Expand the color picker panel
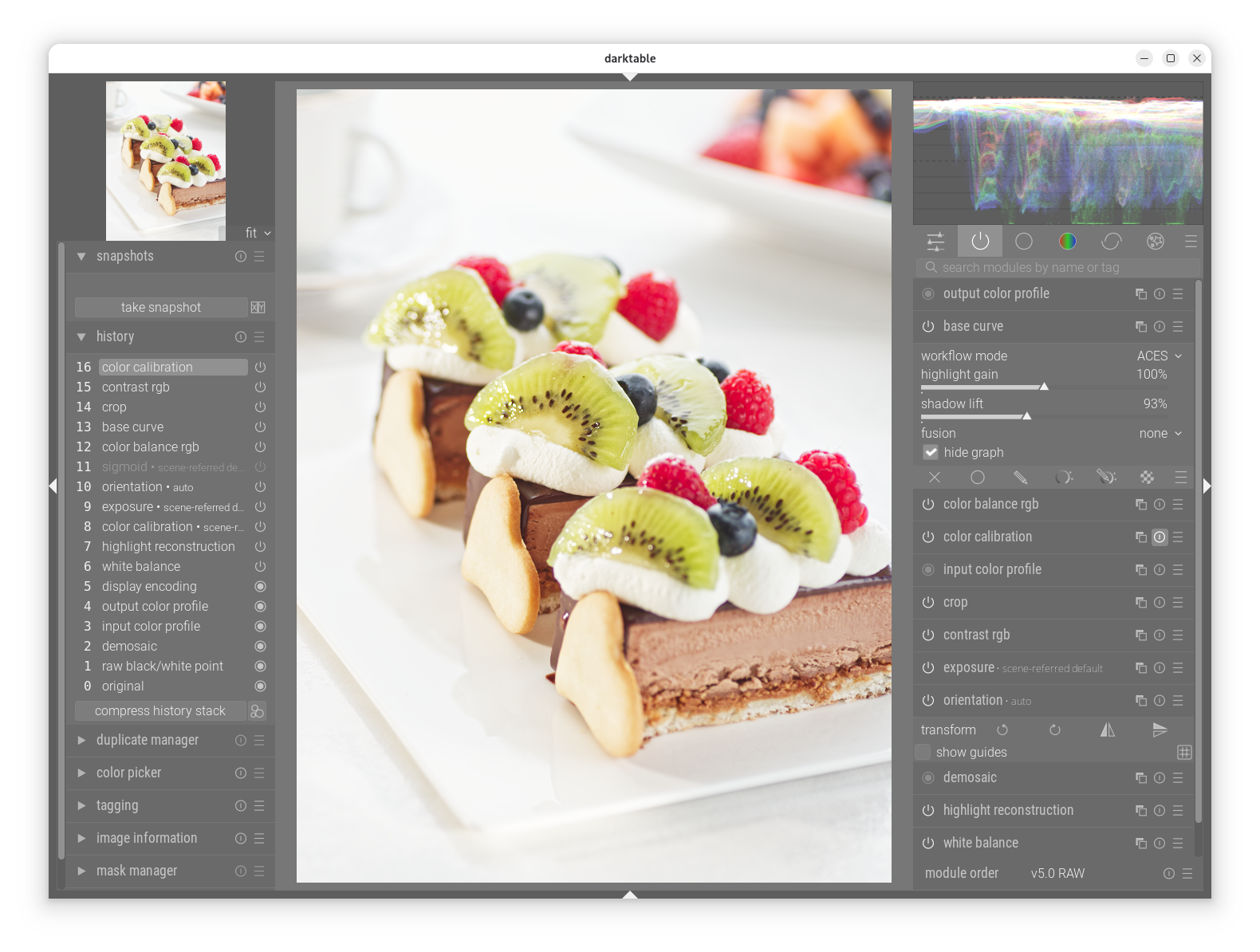 pyautogui.click(x=81, y=773)
